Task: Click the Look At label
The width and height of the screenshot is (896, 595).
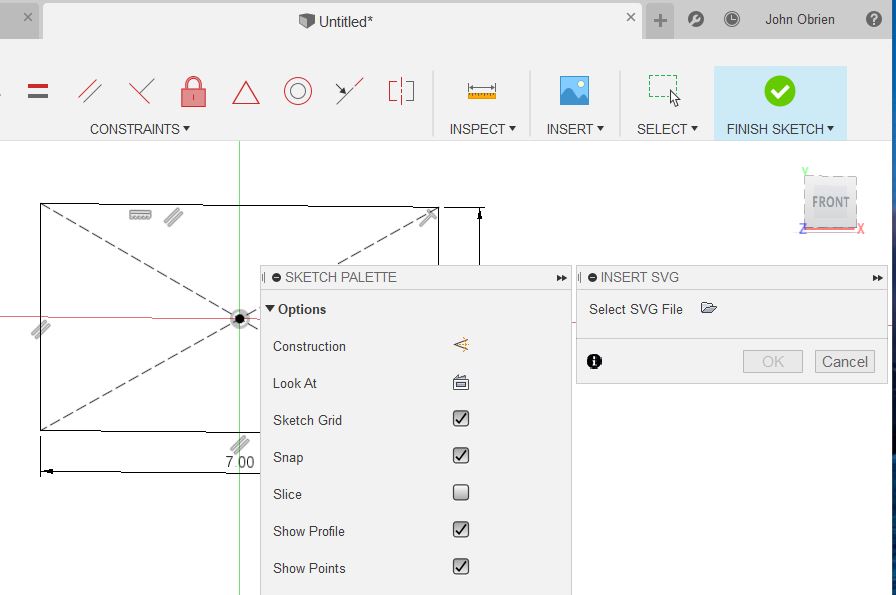Action: pos(295,384)
